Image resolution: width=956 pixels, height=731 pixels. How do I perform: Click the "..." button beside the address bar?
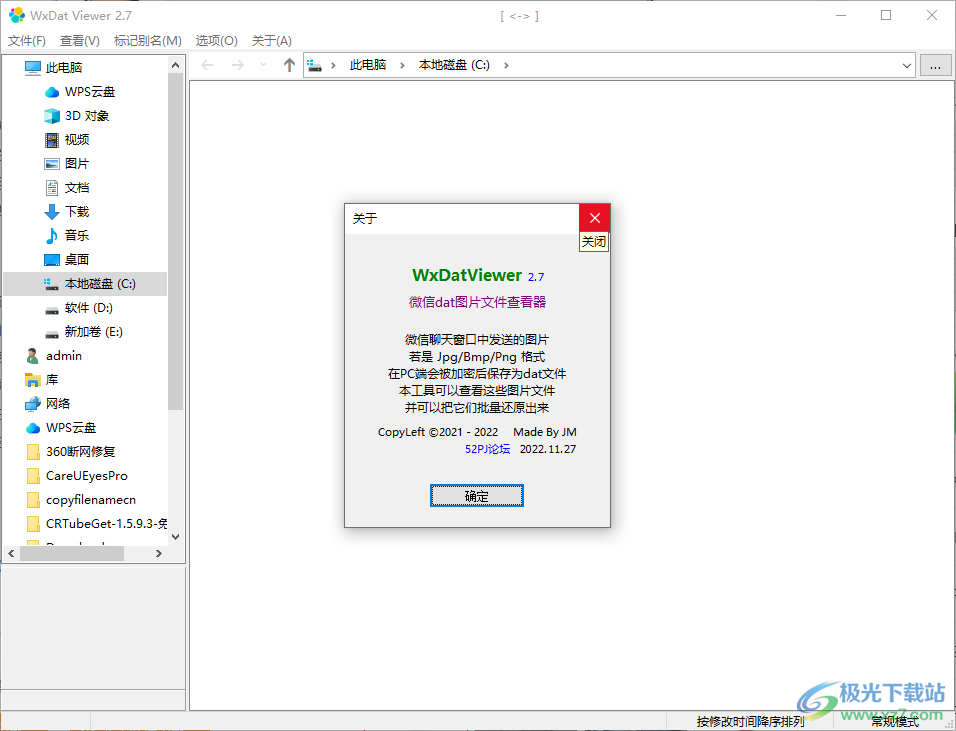coord(936,64)
